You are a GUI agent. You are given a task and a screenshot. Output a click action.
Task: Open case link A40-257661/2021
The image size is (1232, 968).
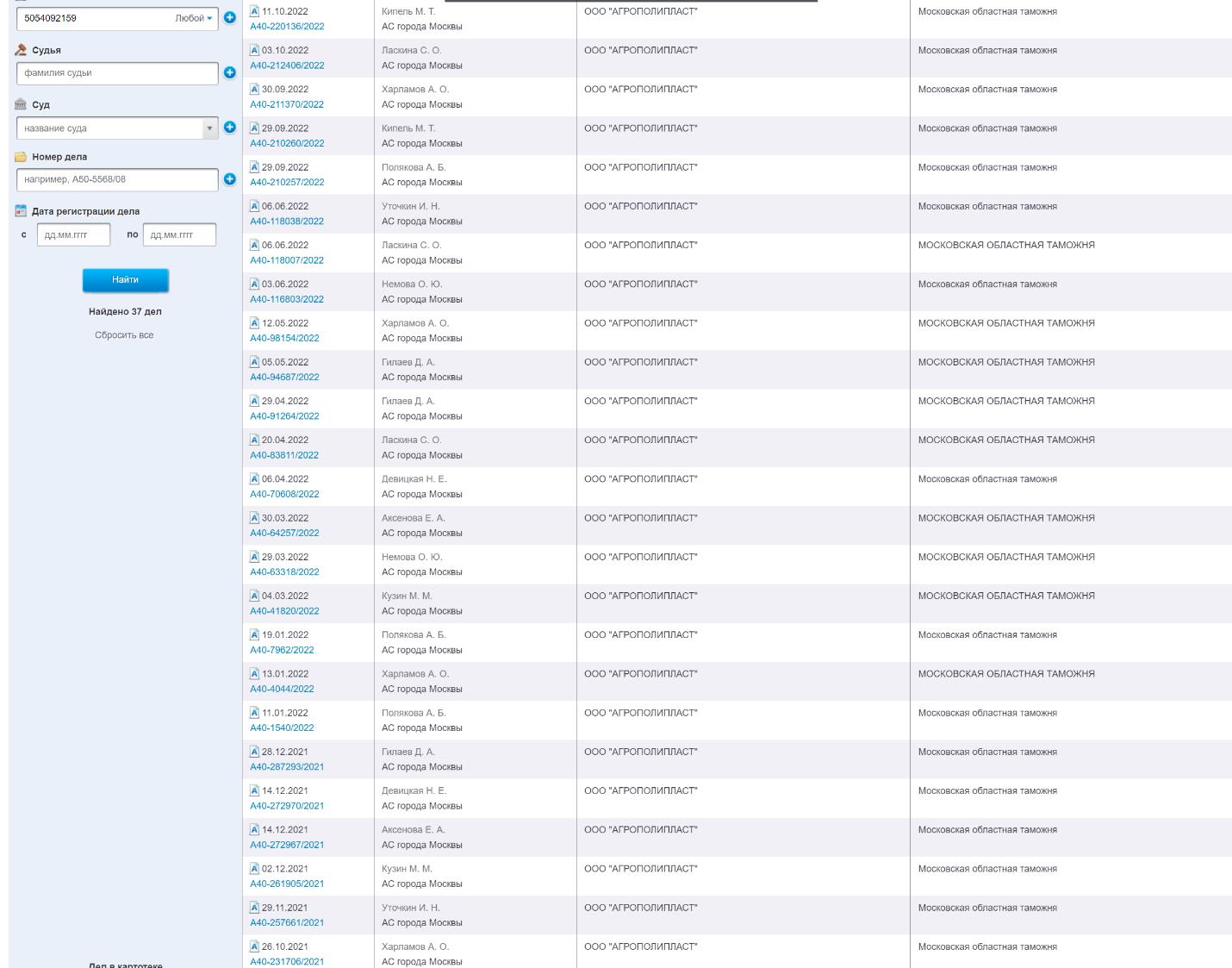[287, 922]
